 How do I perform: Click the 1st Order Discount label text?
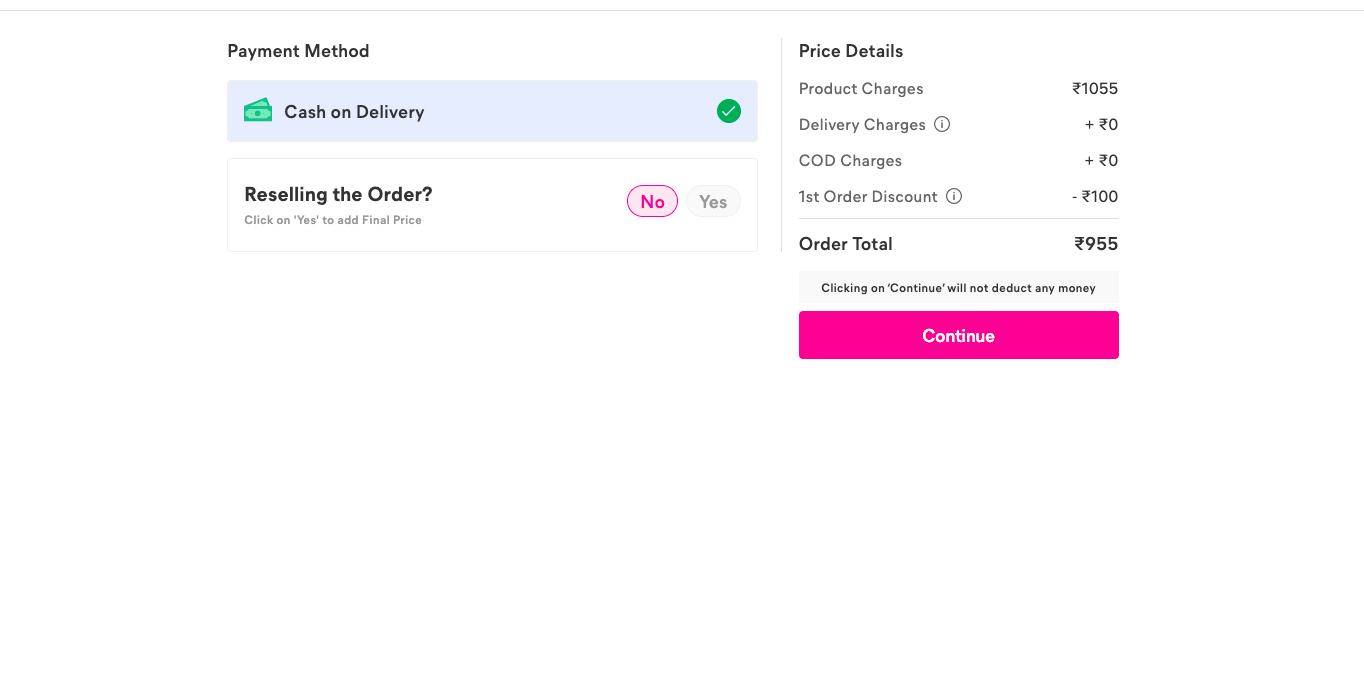click(x=868, y=197)
